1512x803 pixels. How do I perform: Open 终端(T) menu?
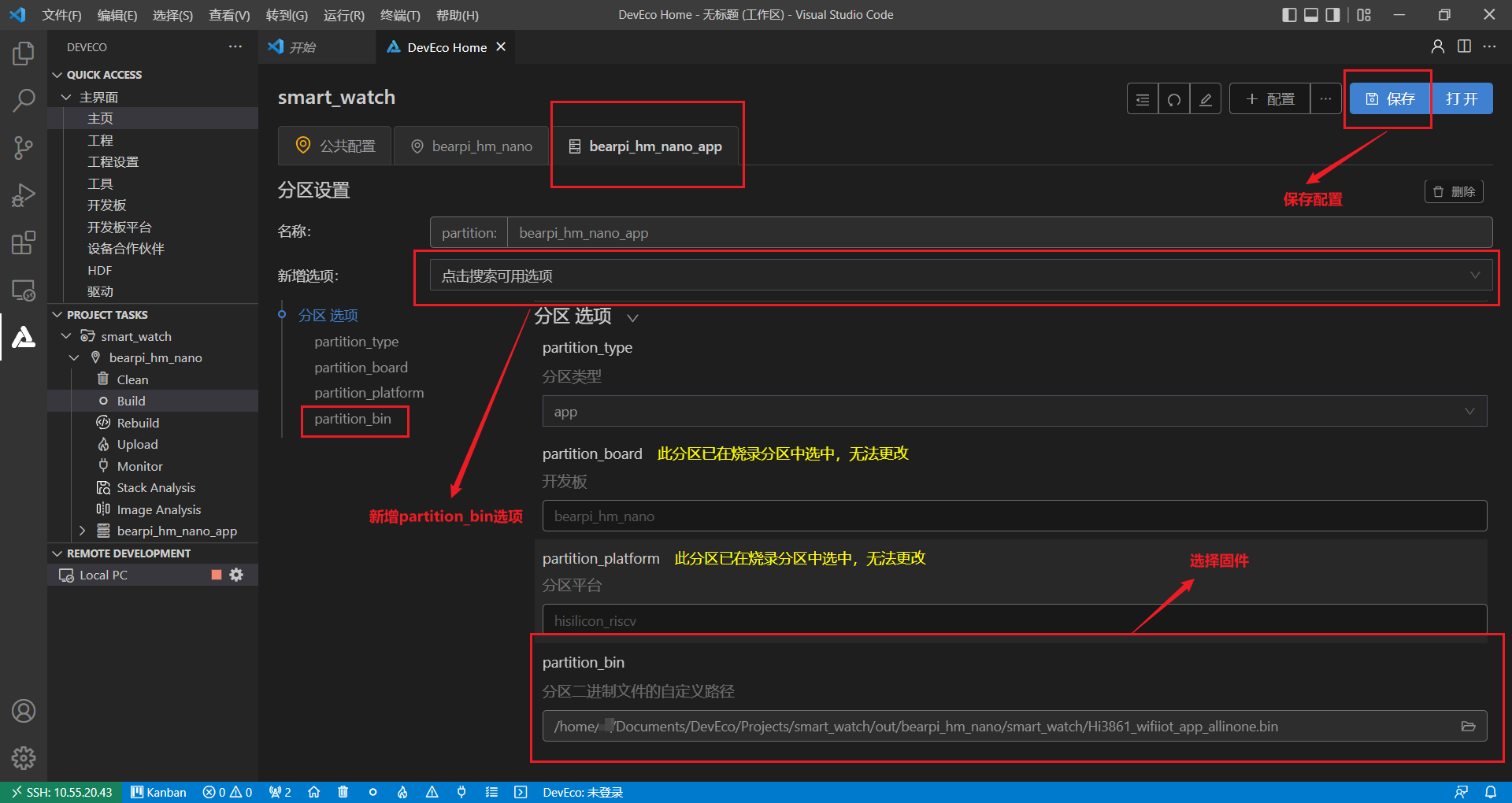[400, 15]
